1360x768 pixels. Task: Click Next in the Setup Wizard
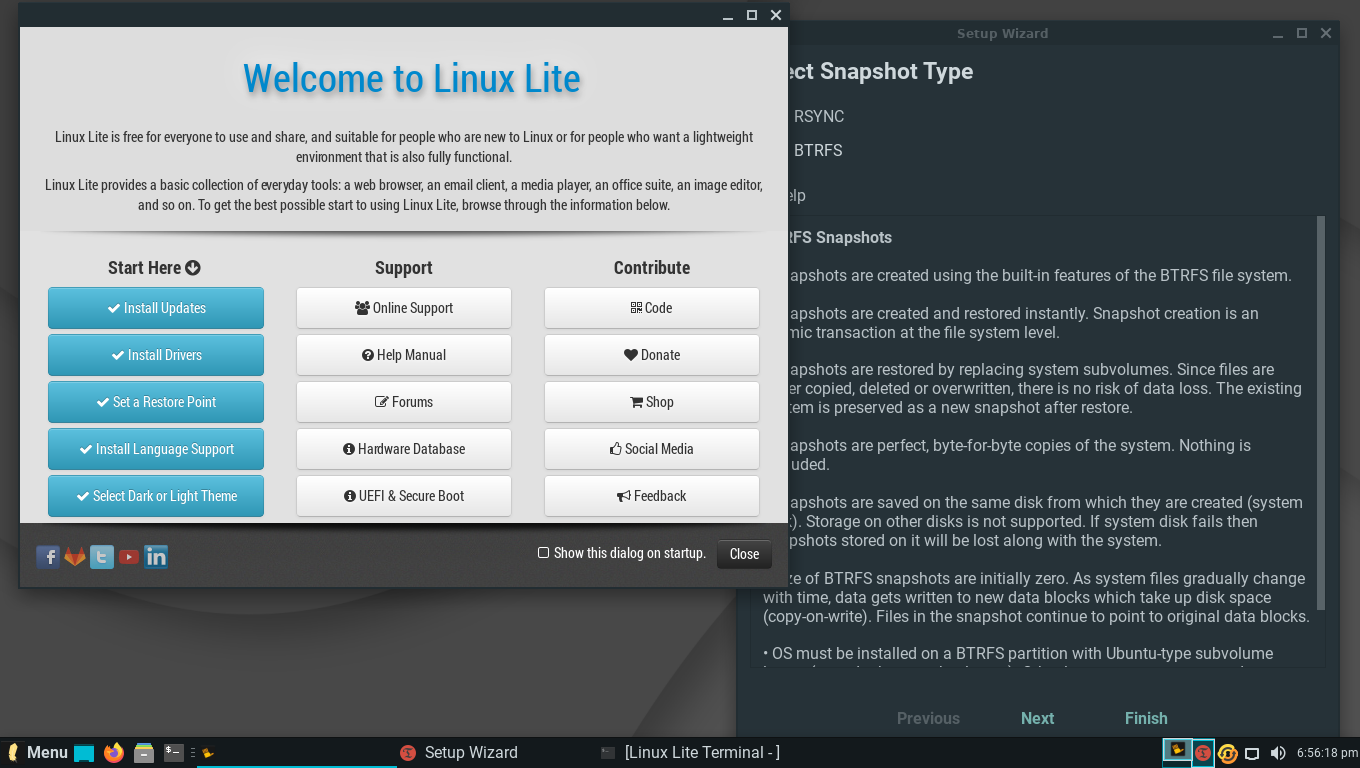[1037, 718]
